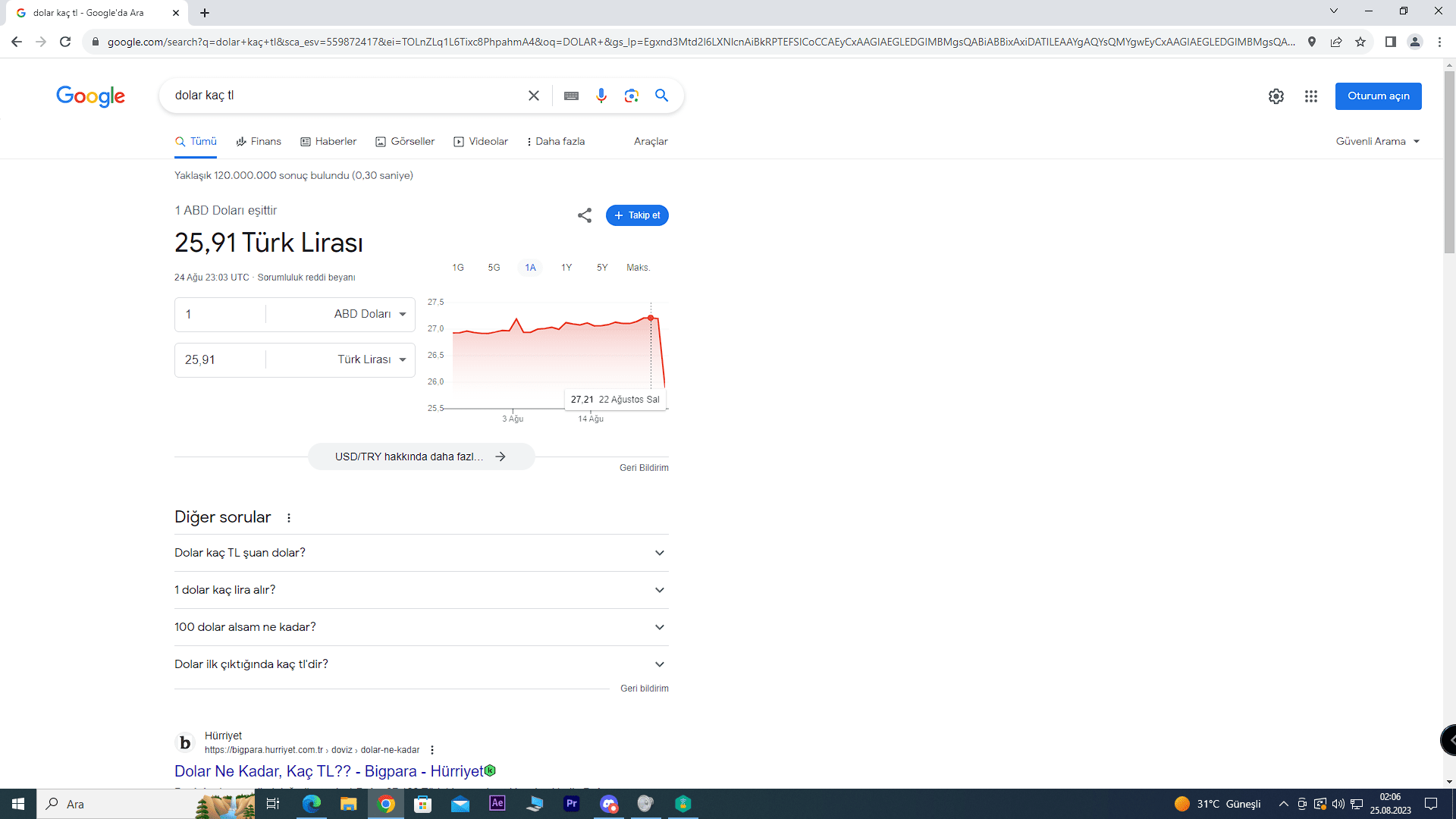The image size is (1456, 819).
Task: Select the 1G chart time range
Action: click(x=458, y=268)
